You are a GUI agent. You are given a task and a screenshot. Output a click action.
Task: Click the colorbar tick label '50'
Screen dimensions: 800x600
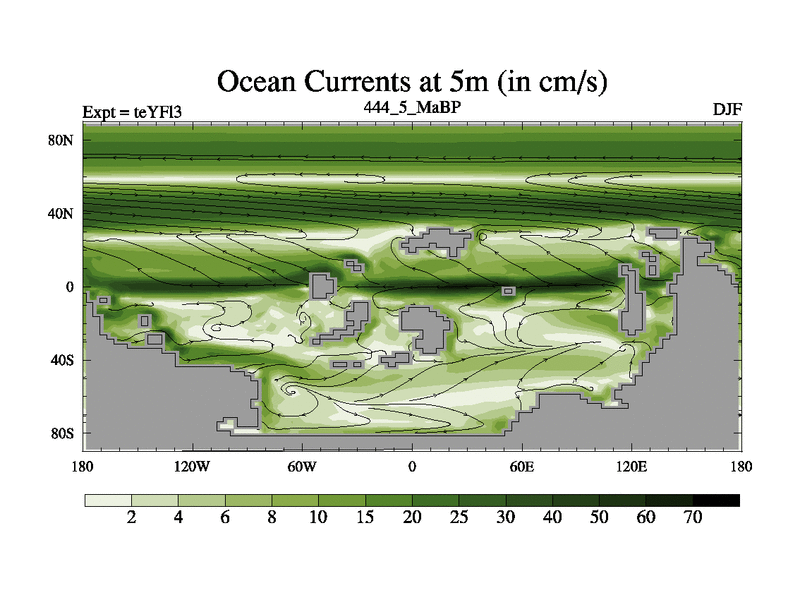pos(599,517)
